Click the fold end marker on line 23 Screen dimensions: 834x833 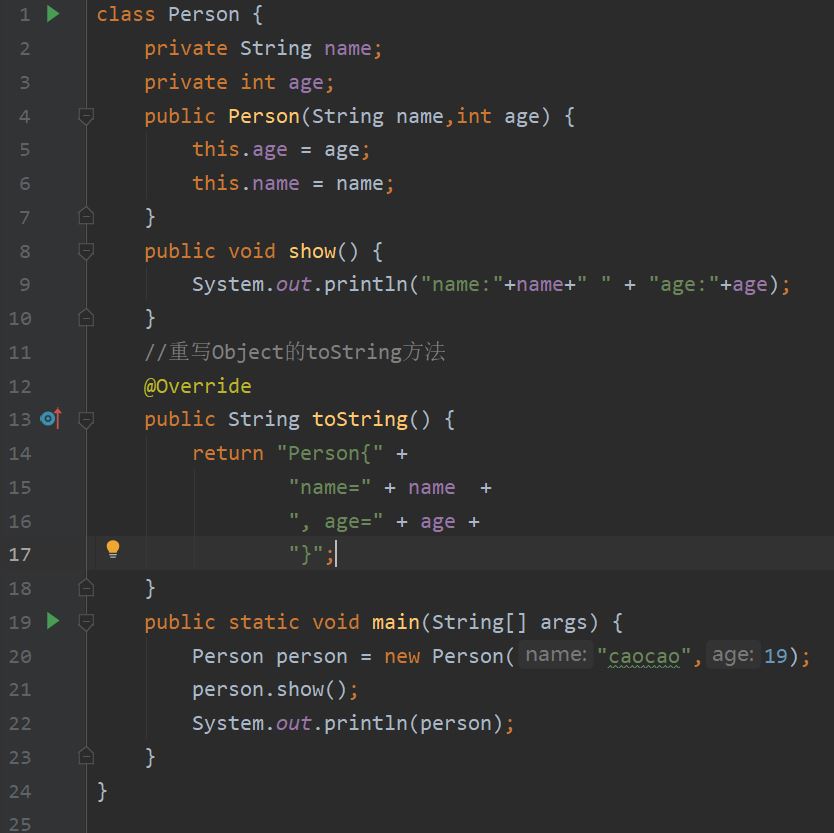(86, 756)
